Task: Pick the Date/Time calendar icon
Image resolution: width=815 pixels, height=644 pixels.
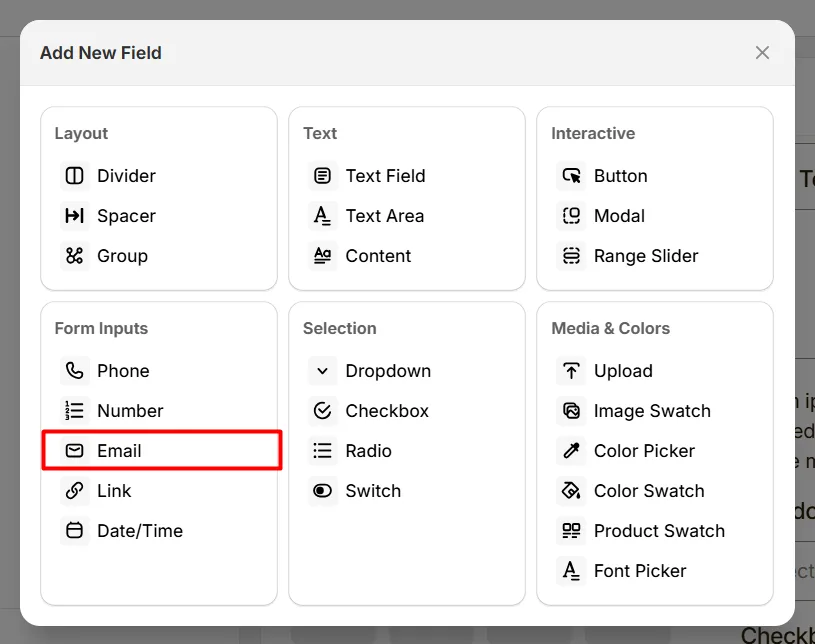Action: [x=74, y=531]
